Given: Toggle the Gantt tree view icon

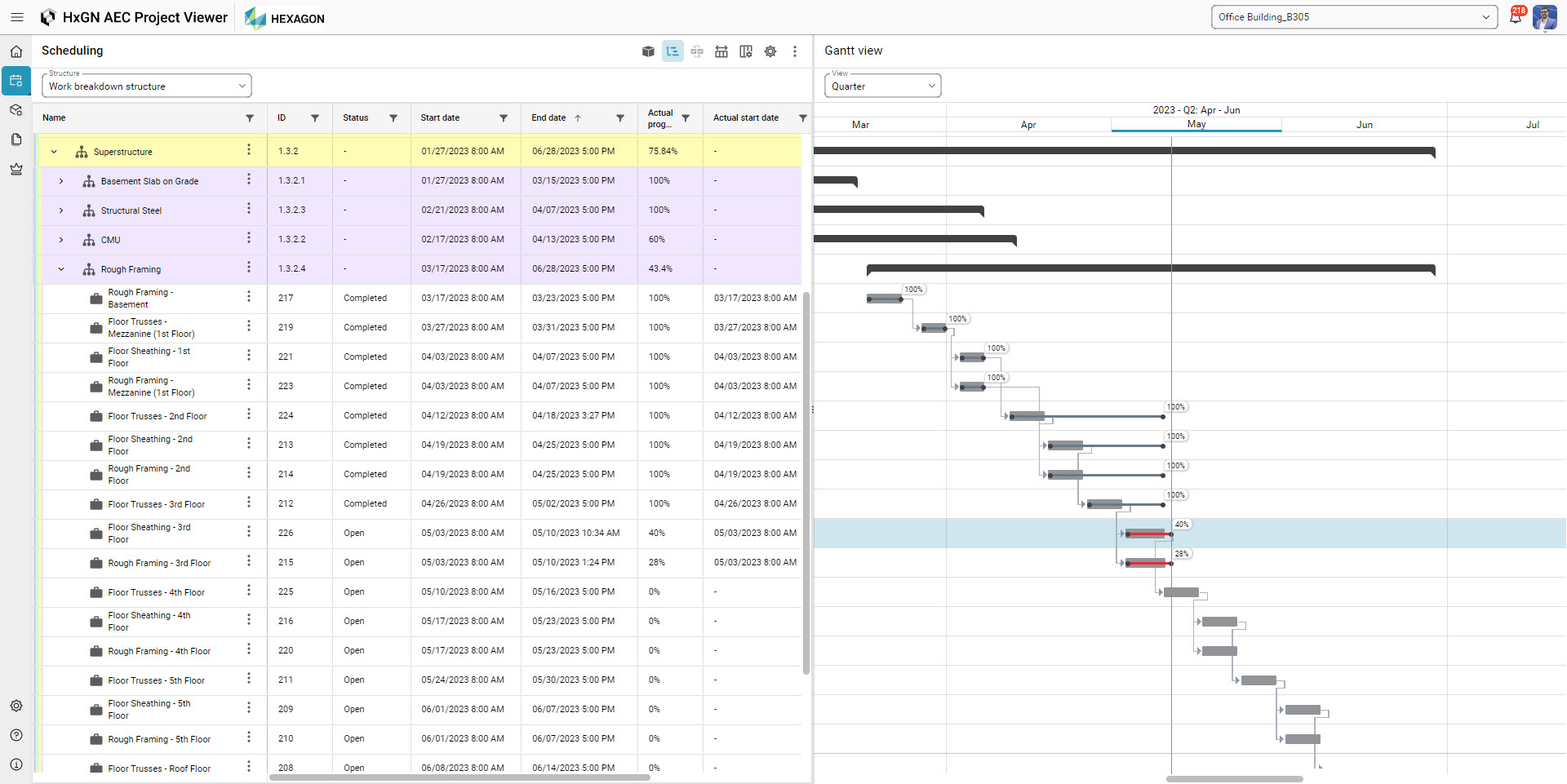Looking at the screenshot, I should tap(673, 51).
